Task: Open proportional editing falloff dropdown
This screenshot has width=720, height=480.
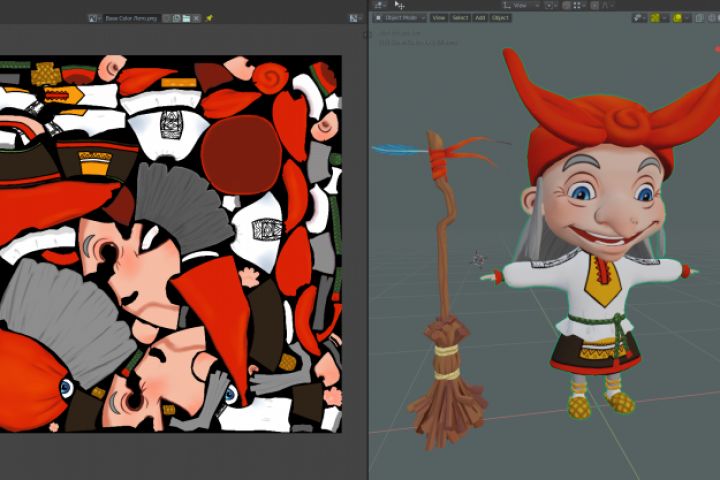Action: tap(607, 6)
